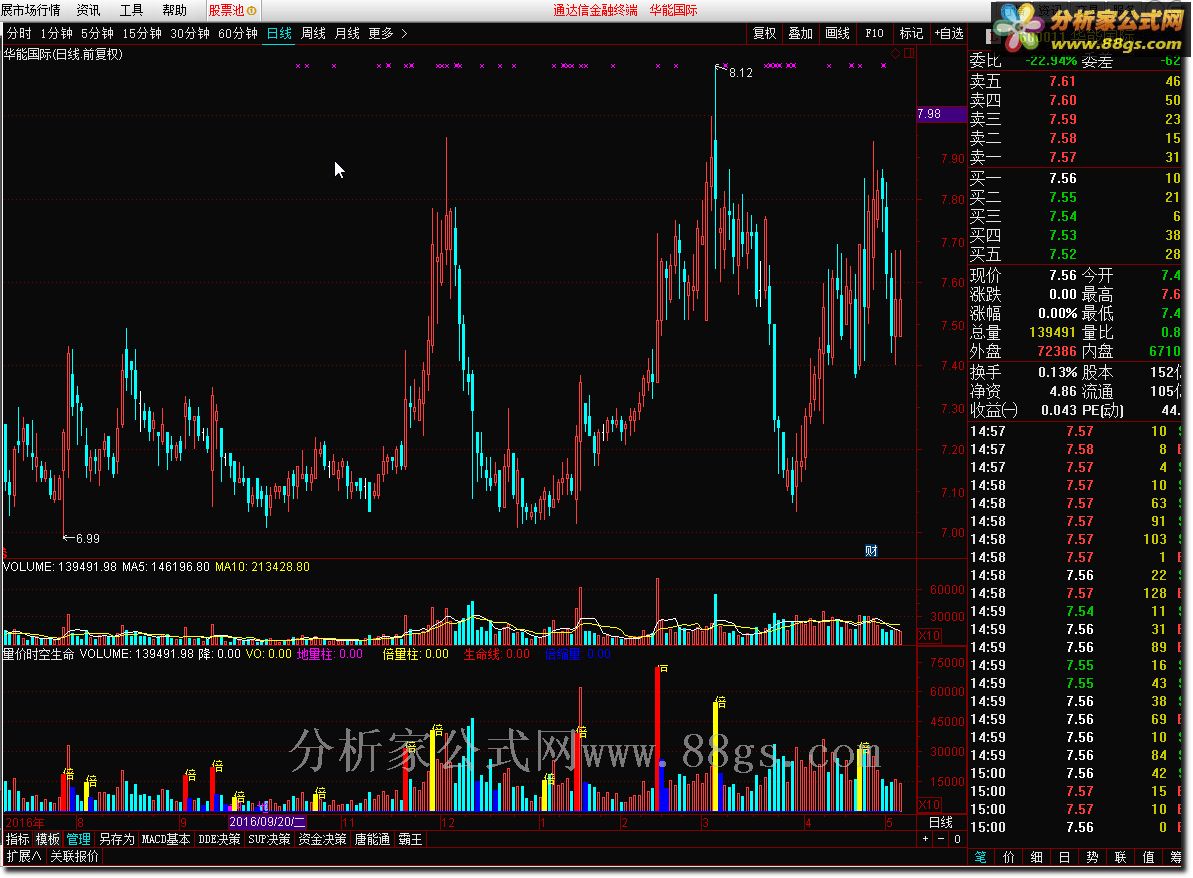The image size is (1193, 878).
Task: Open the 模板 template tab
Action: [48, 839]
